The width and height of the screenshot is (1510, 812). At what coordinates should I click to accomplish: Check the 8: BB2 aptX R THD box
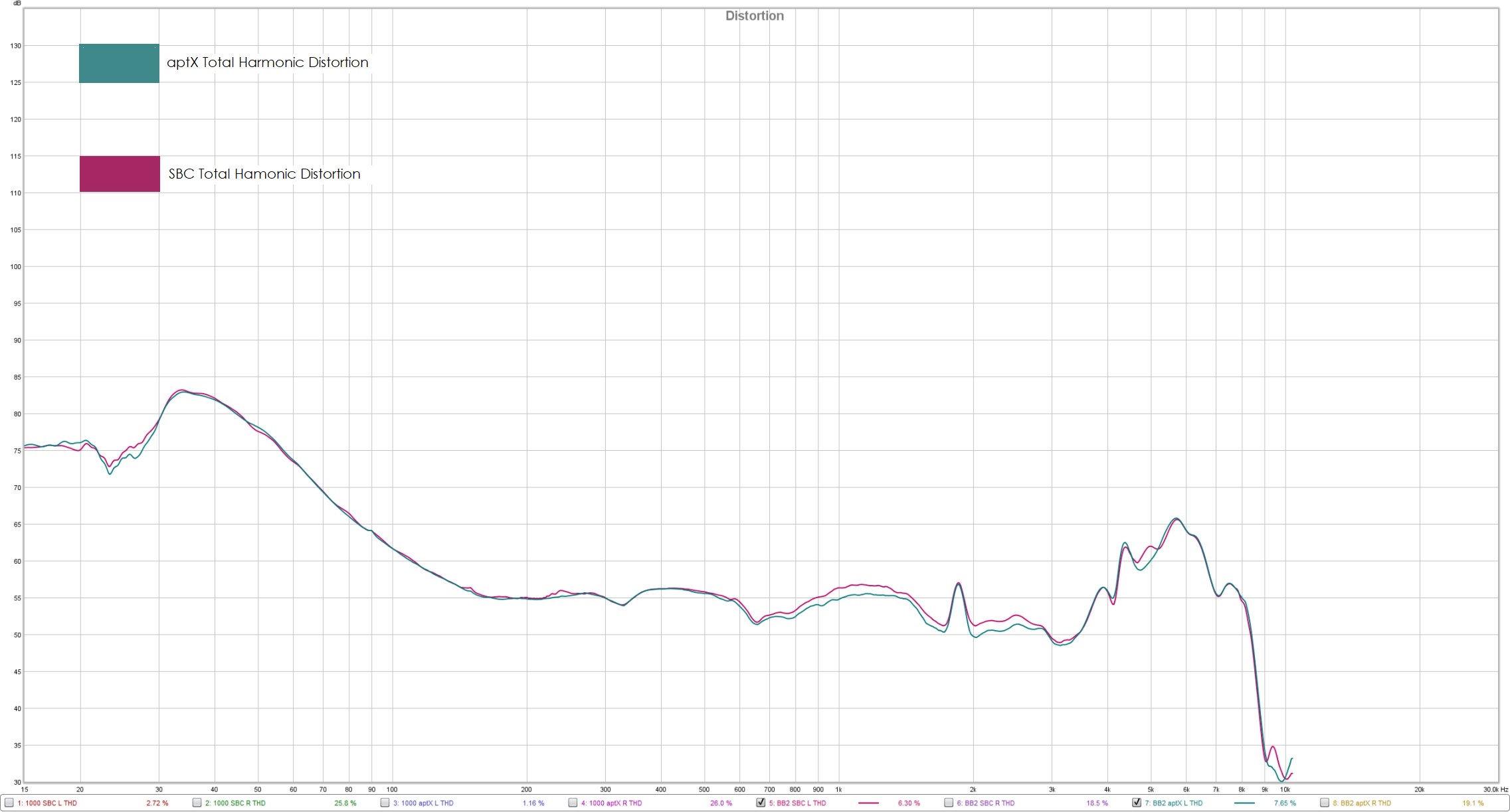pyautogui.click(x=1324, y=803)
